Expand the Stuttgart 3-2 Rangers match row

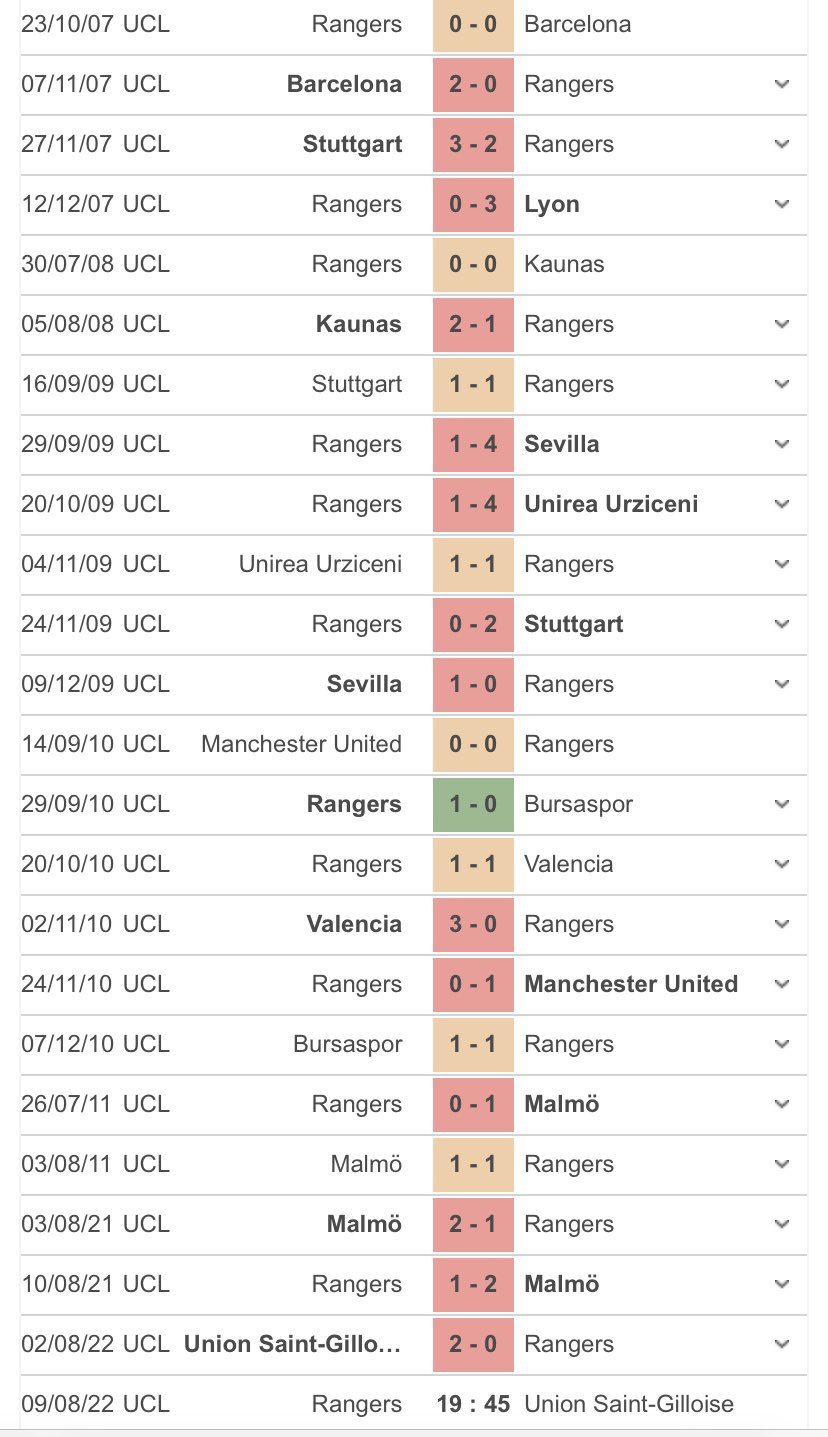(x=781, y=145)
